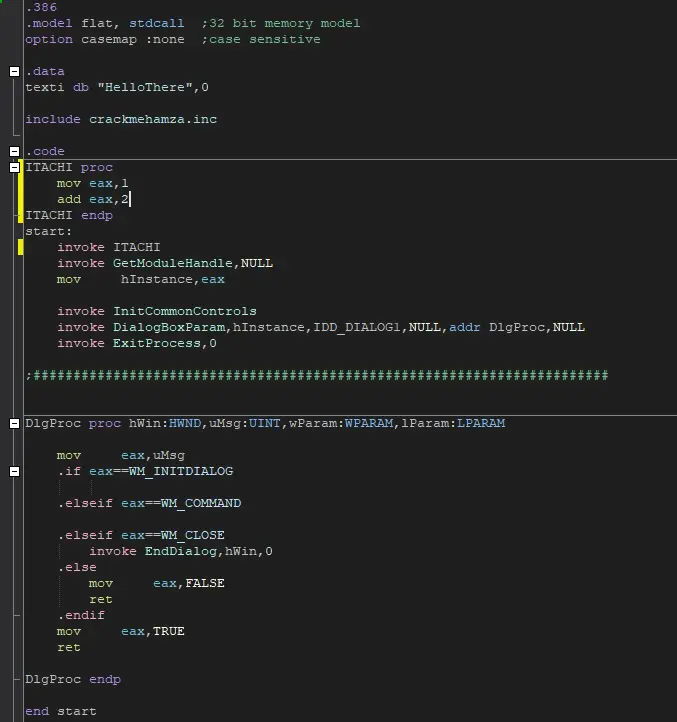Click 'invoke ExitProcess,0' line
Image resolution: width=677 pixels, height=722 pixels.
coord(137,343)
